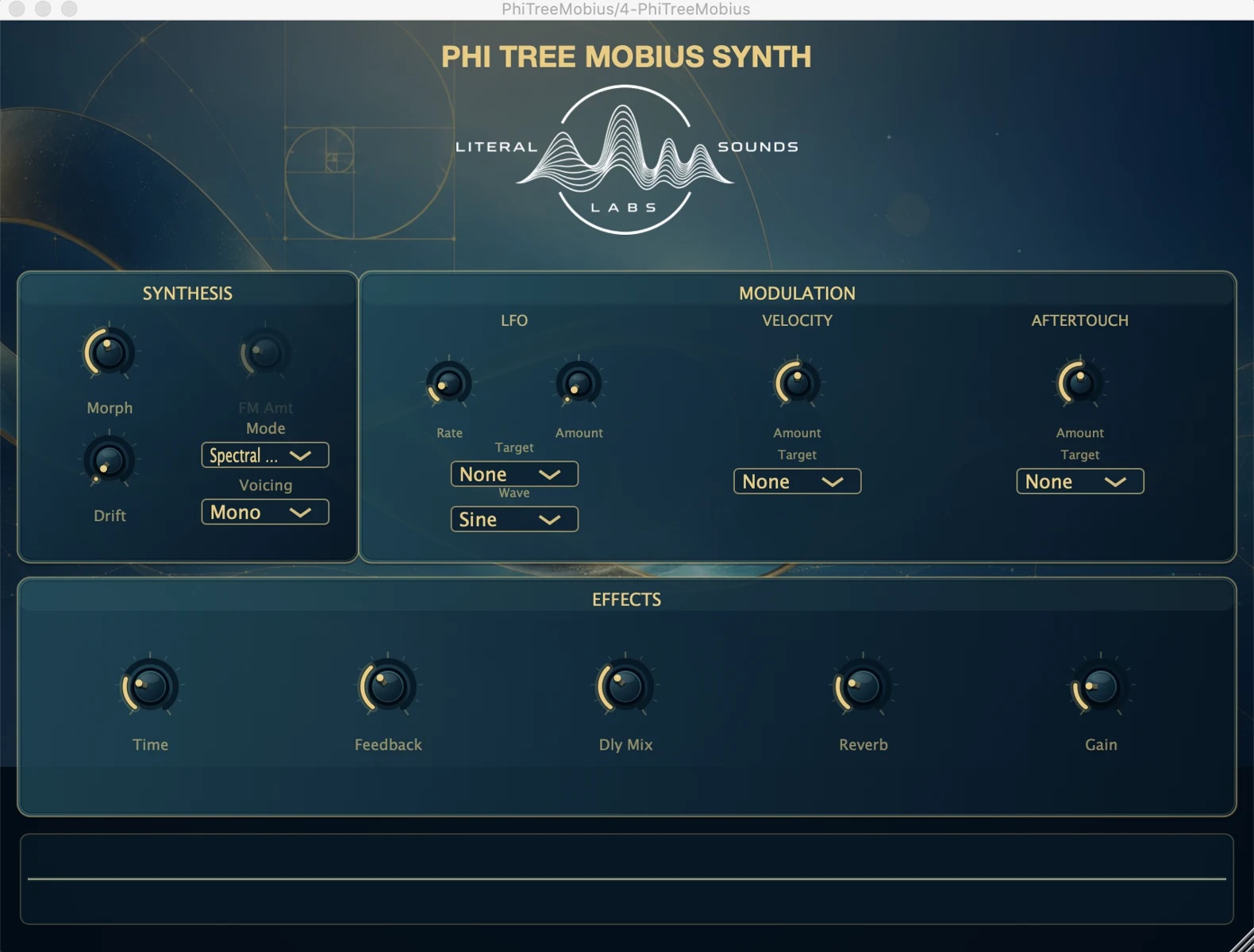Open the Voicing dropdown set to Mono
This screenshot has height=952, width=1254.
[265, 512]
